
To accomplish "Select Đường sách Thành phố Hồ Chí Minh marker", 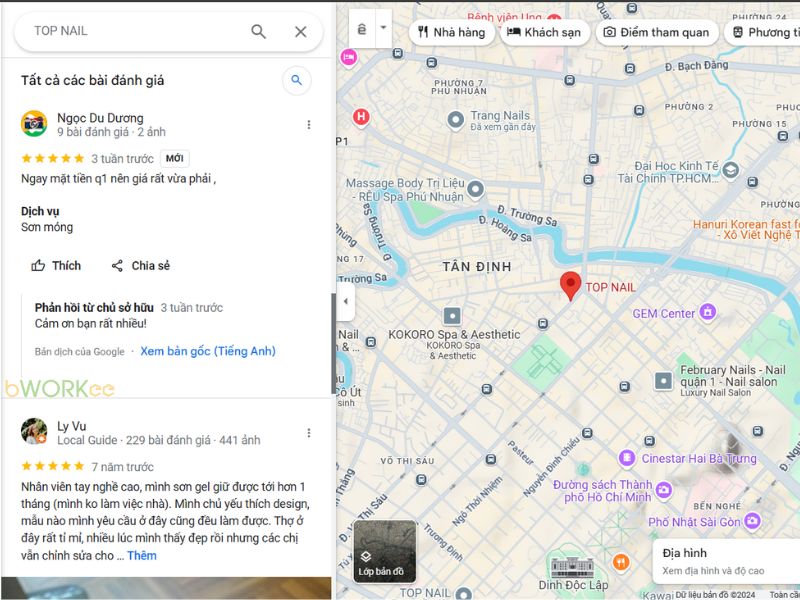I will [664, 490].
